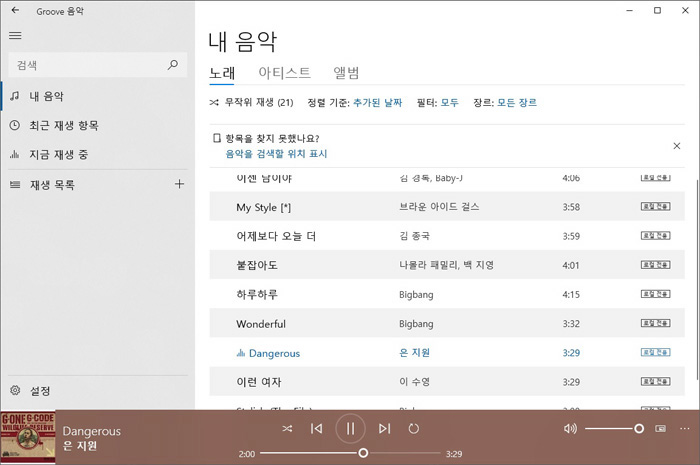Open 최근 재생 항목 in sidebar

[98, 125]
